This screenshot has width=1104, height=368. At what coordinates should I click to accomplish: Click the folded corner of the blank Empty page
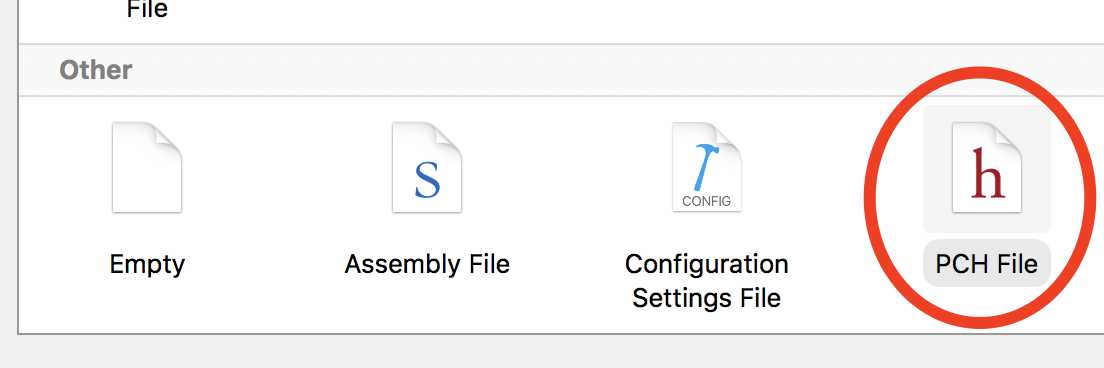pos(168,137)
